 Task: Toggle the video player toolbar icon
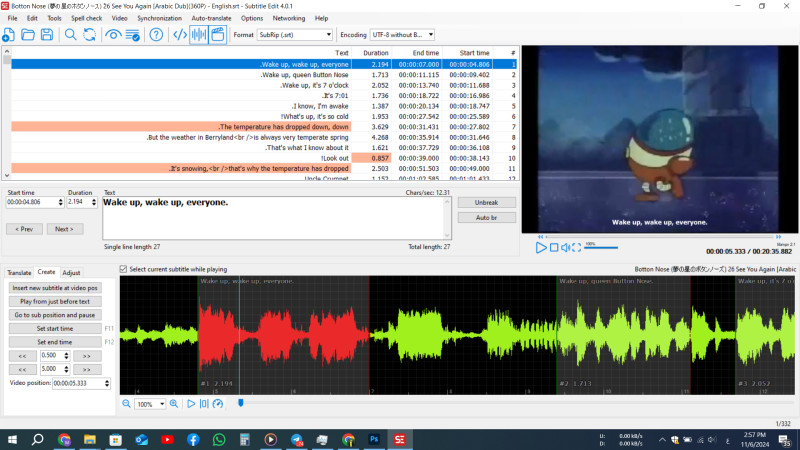[217, 35]
